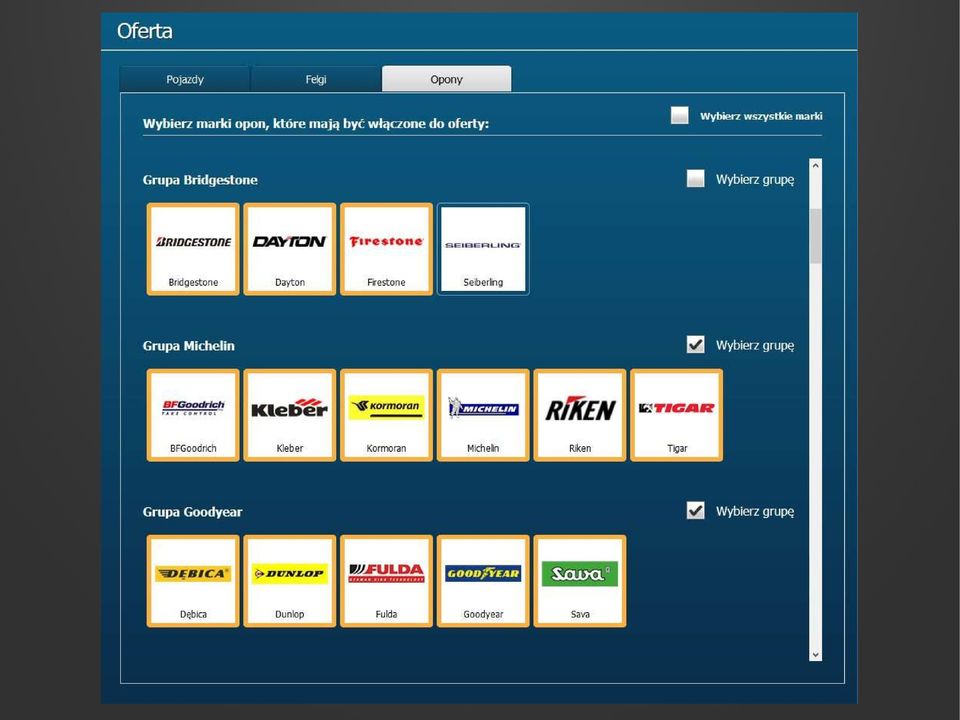Screen dimensions: 960x720
Task: Click the 'Oferta' title text
Action: (x=144, y=31)
